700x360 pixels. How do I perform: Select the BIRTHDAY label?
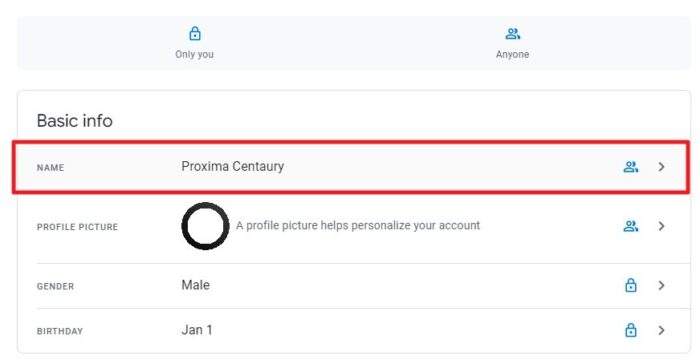coord(60,331)
